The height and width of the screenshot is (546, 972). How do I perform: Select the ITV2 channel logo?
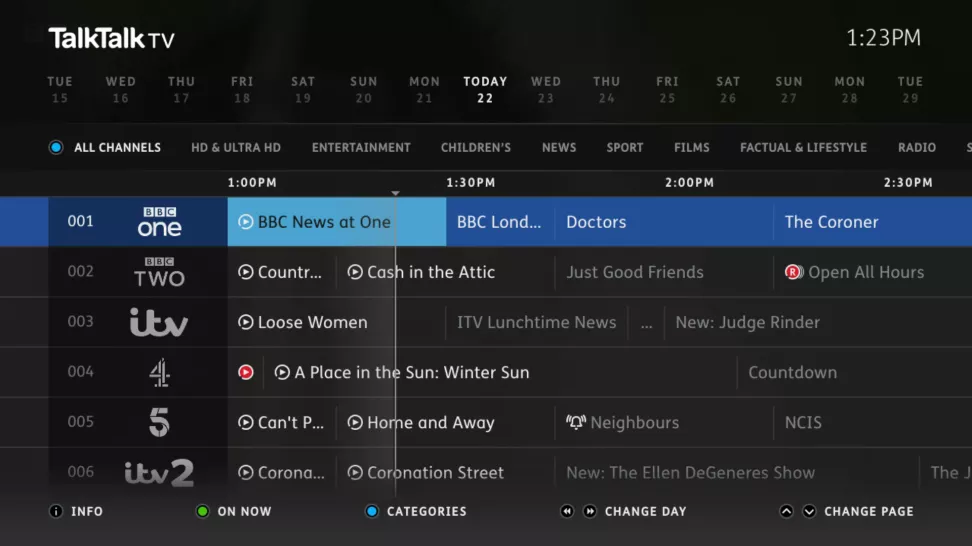tap(159, 473)
